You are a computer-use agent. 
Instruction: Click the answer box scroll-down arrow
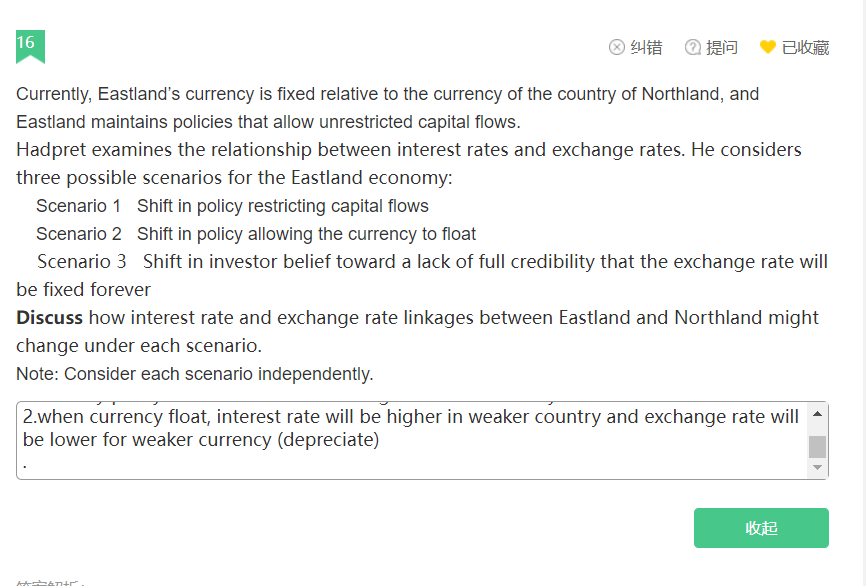[817, 467]
